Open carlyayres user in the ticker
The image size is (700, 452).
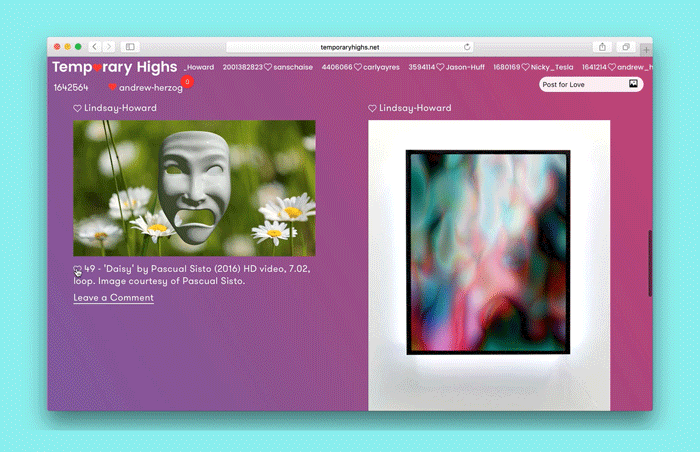pyautogui.click(x=381, y=67)
